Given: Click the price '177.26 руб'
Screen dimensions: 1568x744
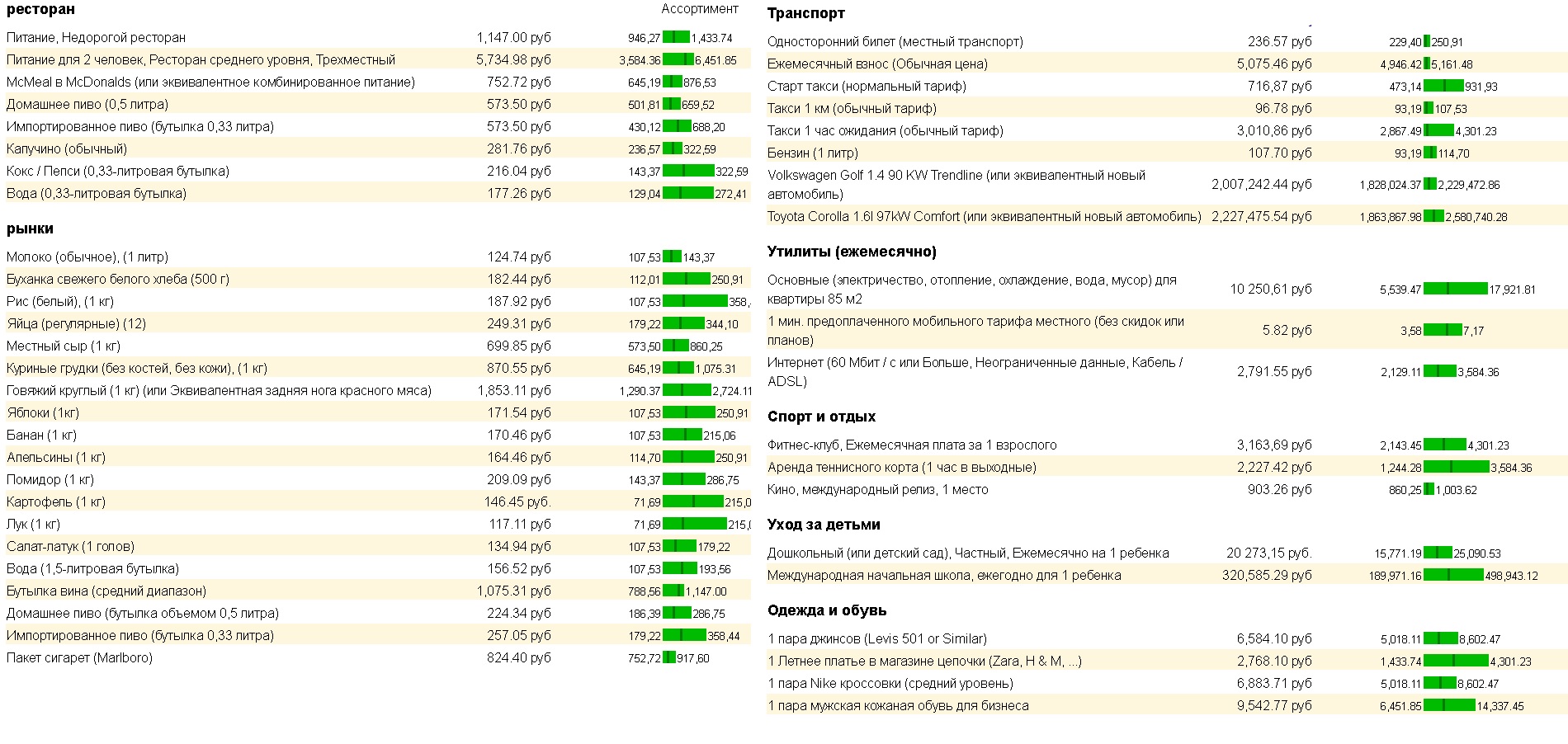Looking at the screenshot, I should point(518,194).
